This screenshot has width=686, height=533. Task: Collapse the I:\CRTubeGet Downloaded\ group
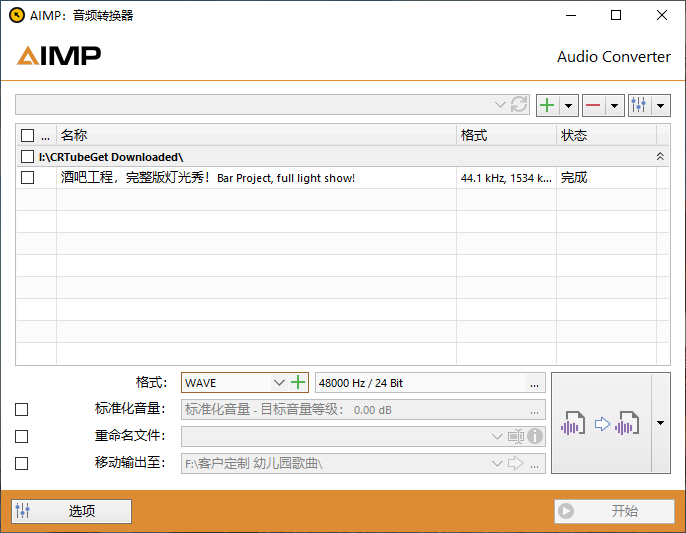[660, 156]
